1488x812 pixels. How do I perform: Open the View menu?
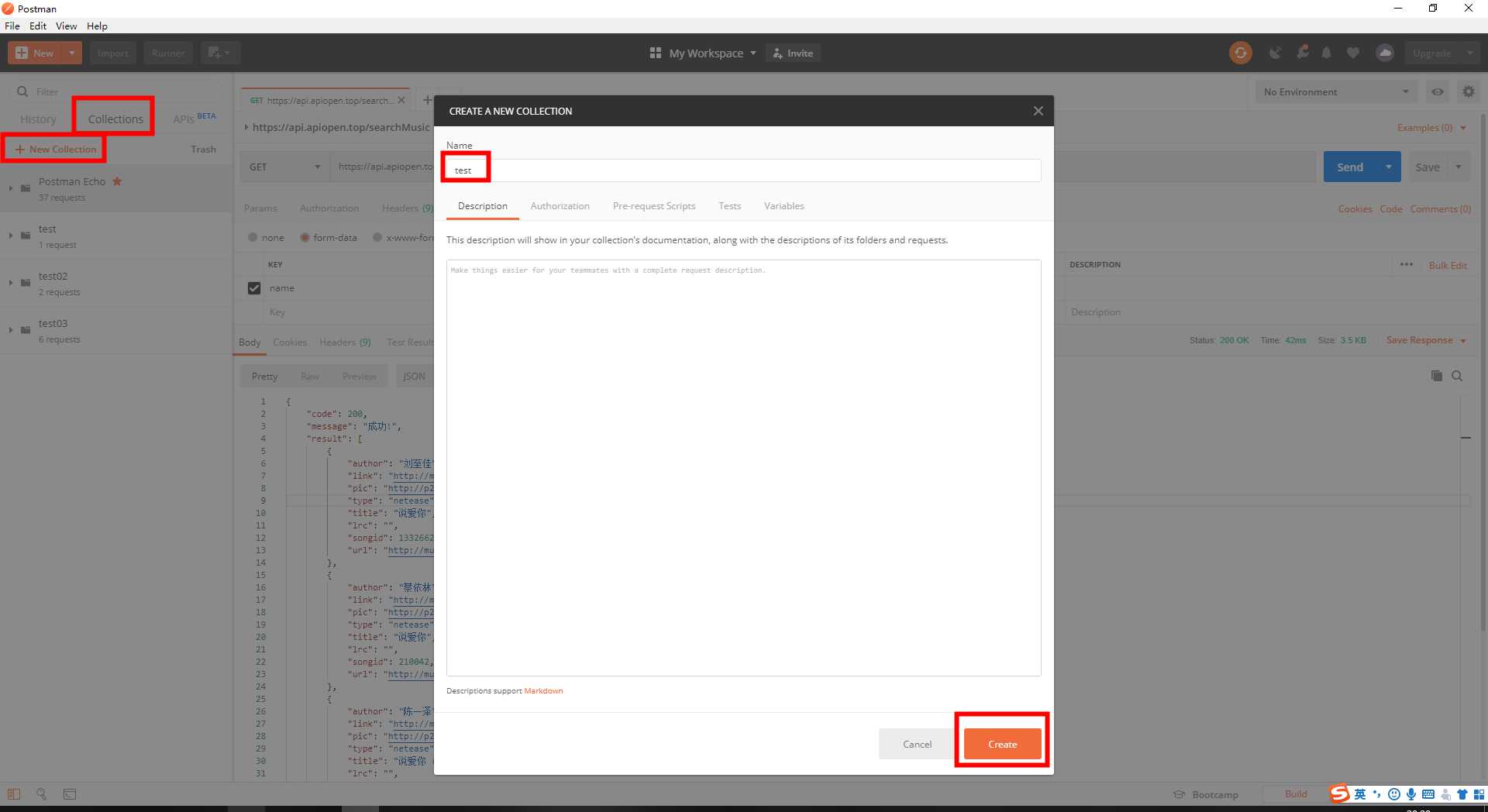66,26
